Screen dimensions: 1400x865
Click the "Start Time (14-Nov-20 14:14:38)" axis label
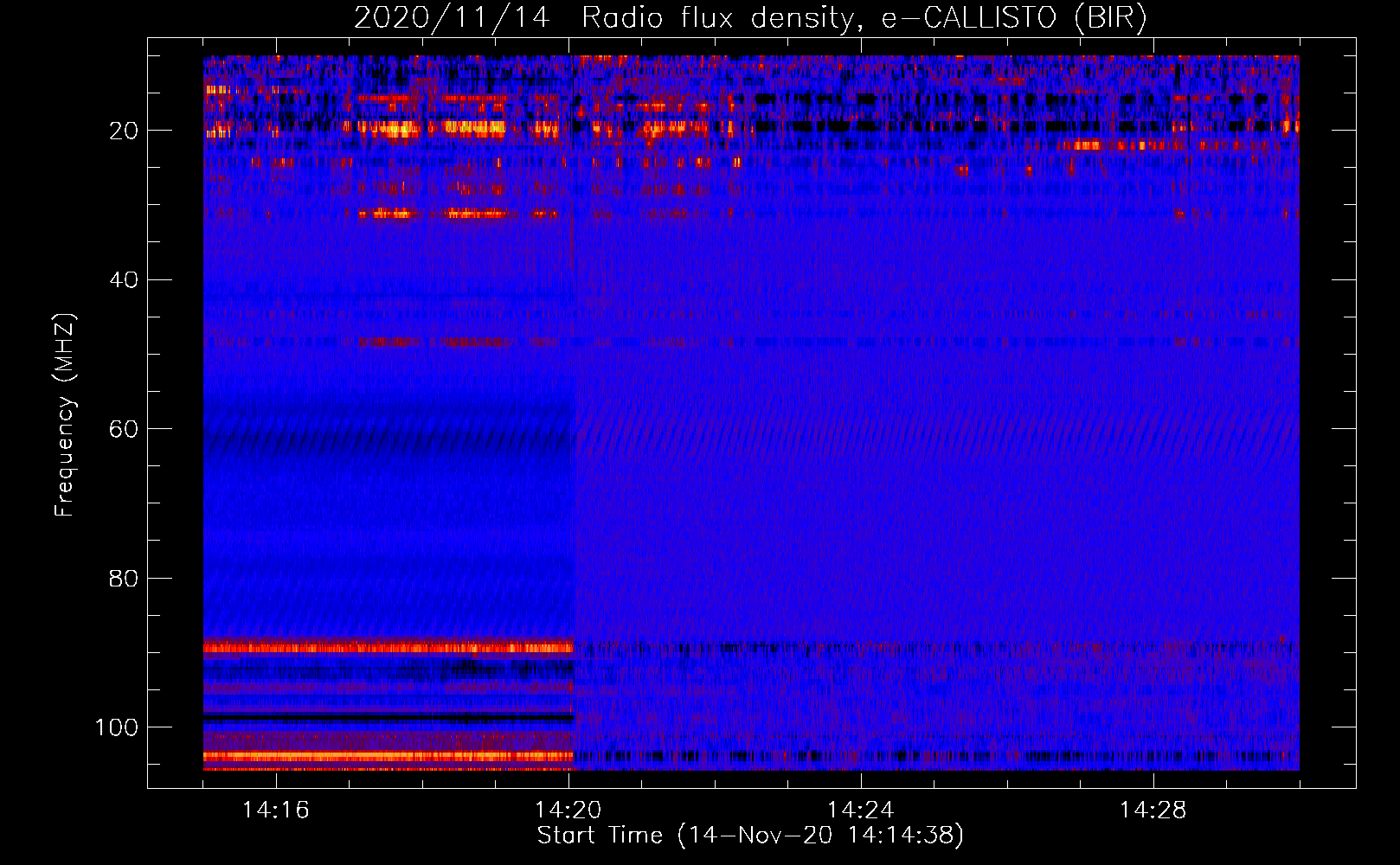point(750,836)
